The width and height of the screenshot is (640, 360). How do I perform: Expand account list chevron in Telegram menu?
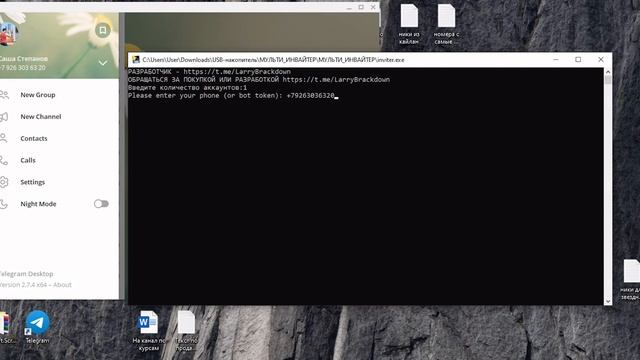point(103,63)
